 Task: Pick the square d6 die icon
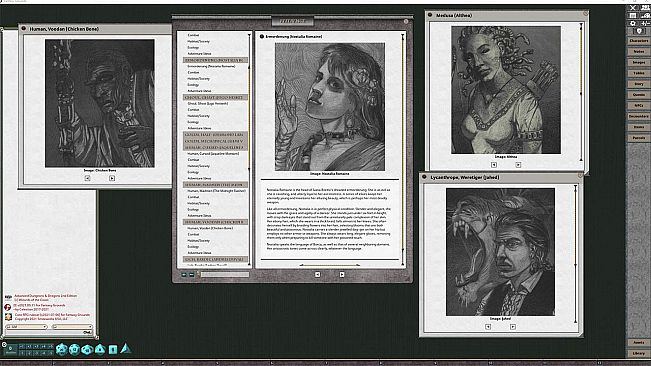click(x=113, y=350)
